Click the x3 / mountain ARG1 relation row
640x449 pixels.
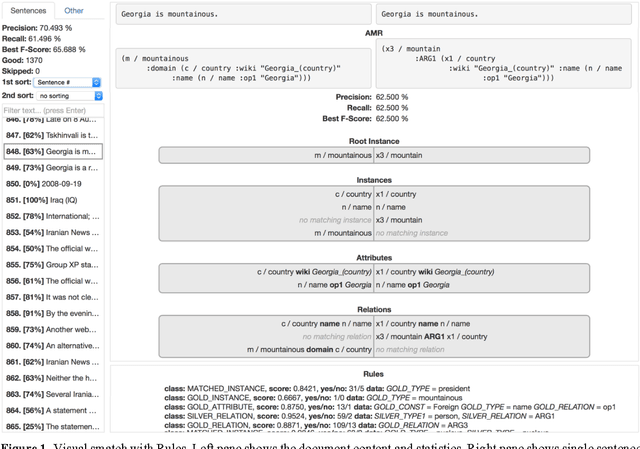click(481, 337)
